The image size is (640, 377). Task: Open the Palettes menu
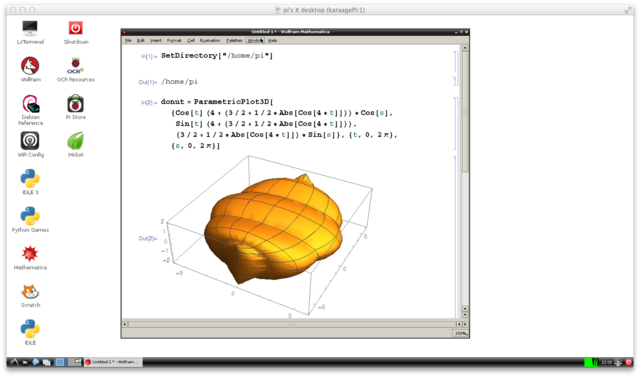(x=234, y=40)
